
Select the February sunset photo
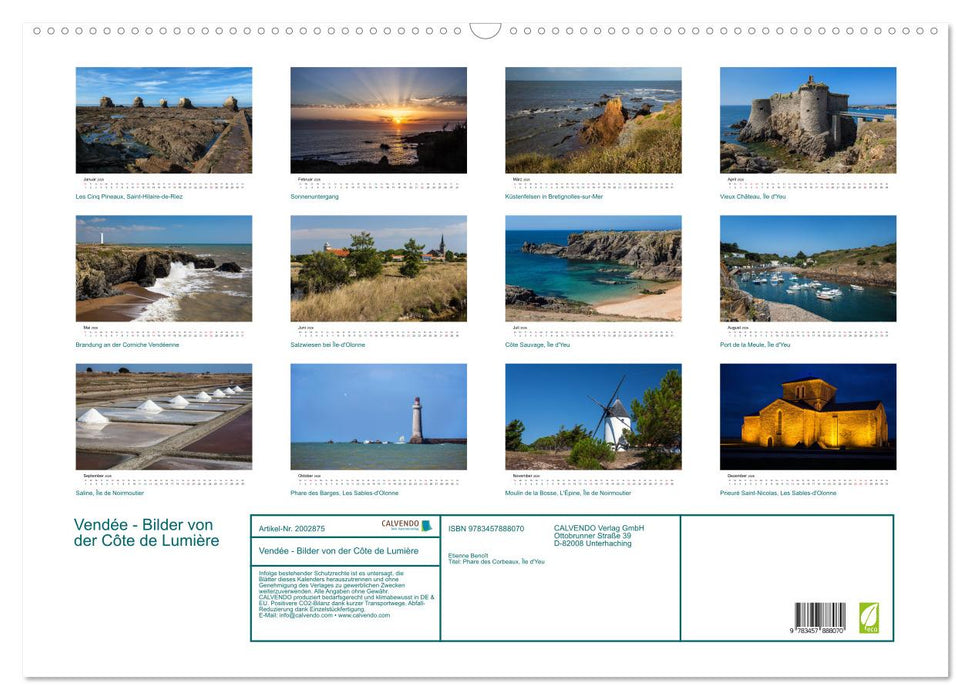[x=378, y=120]
